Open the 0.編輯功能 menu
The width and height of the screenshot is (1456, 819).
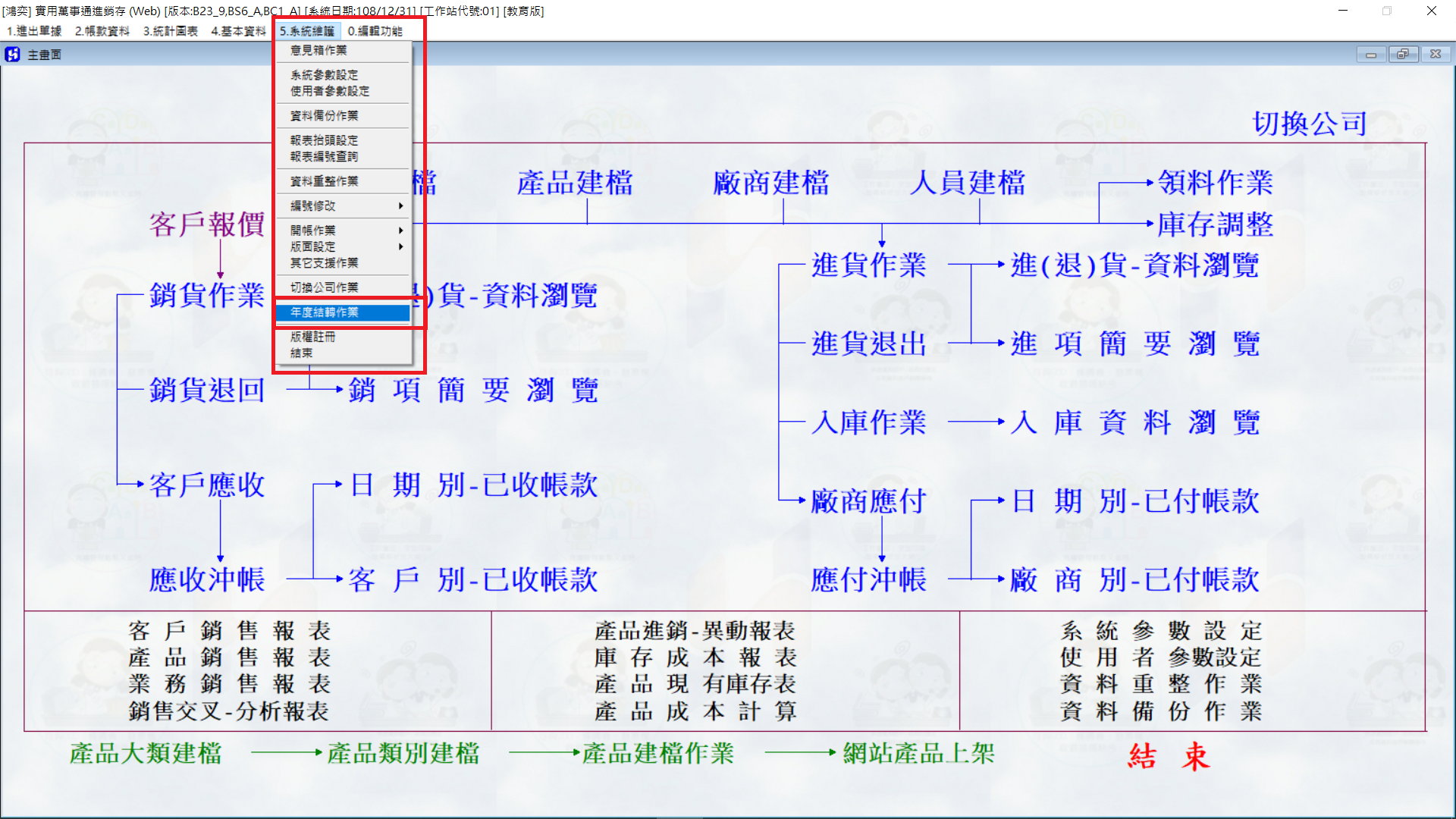pos(375,31)
